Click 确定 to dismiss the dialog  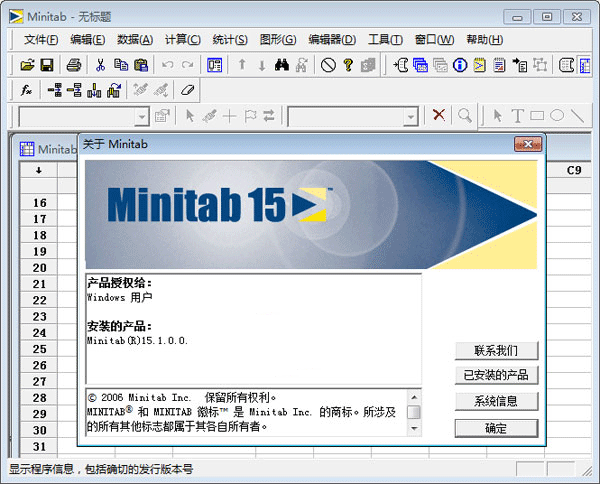click(496, 428)
